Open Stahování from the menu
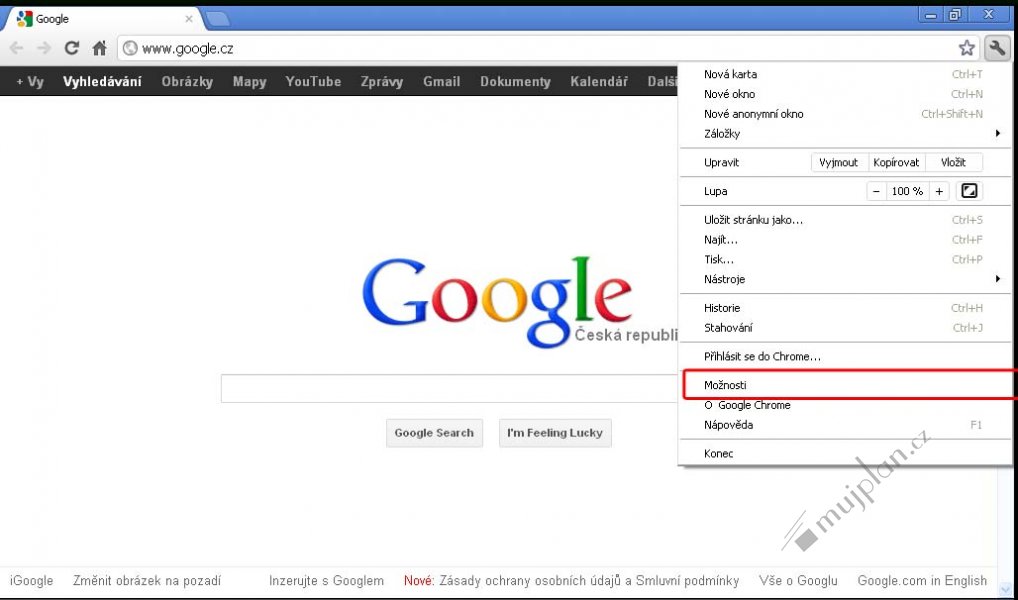1018x600 pixels. 845,328
